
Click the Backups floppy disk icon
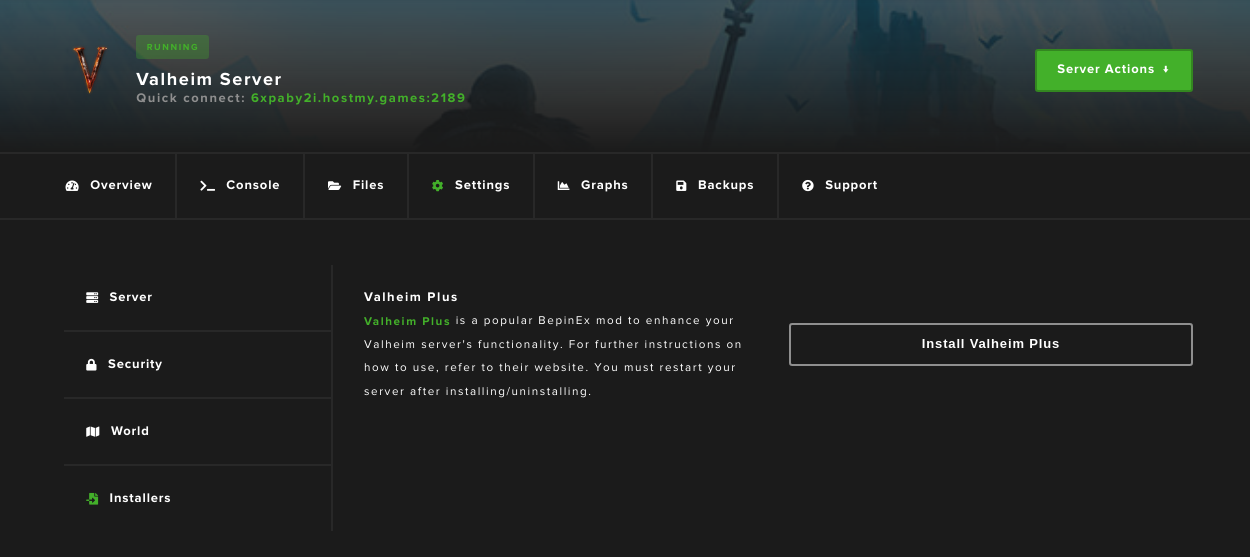(x=681, y=186)
